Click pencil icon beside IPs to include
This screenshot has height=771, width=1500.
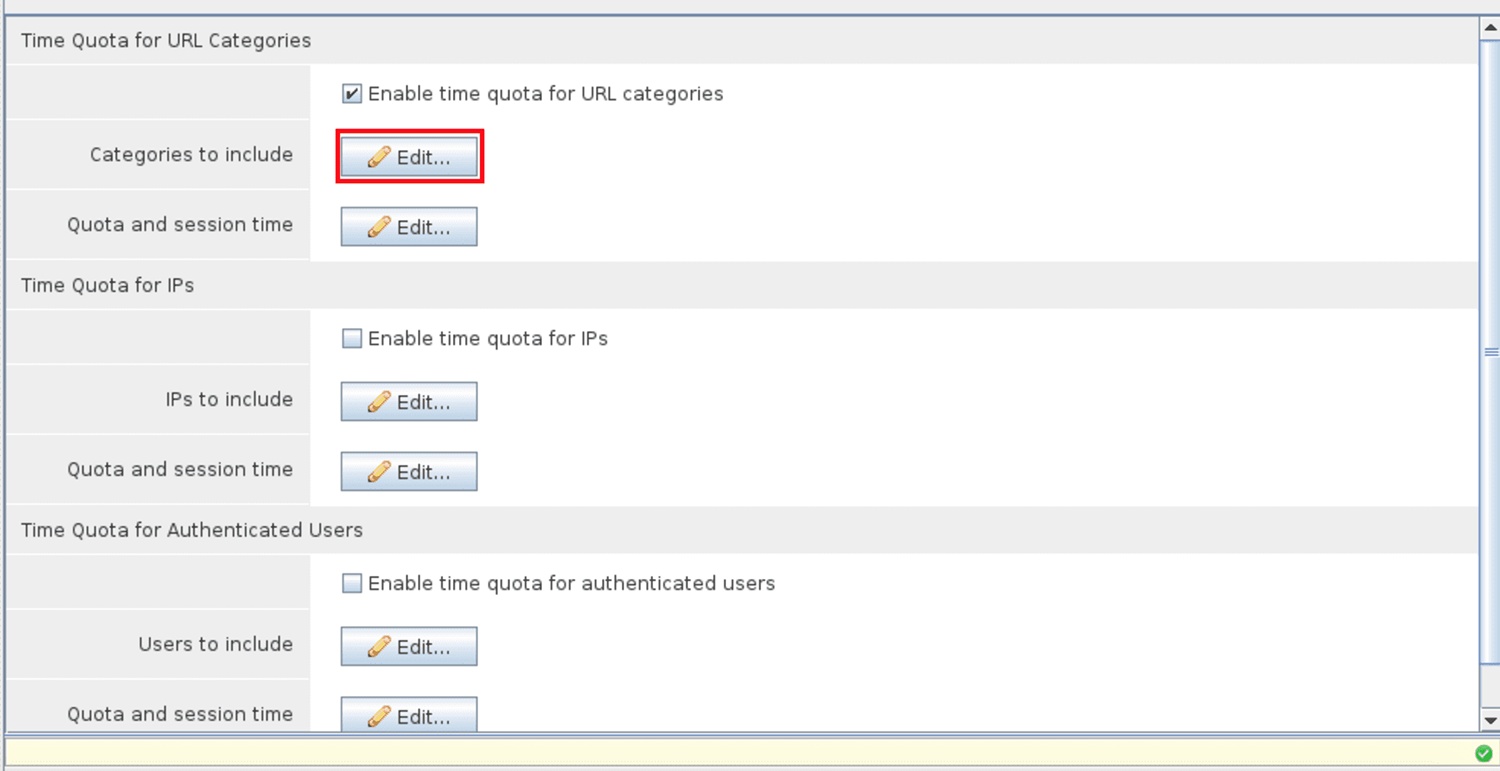378,402
